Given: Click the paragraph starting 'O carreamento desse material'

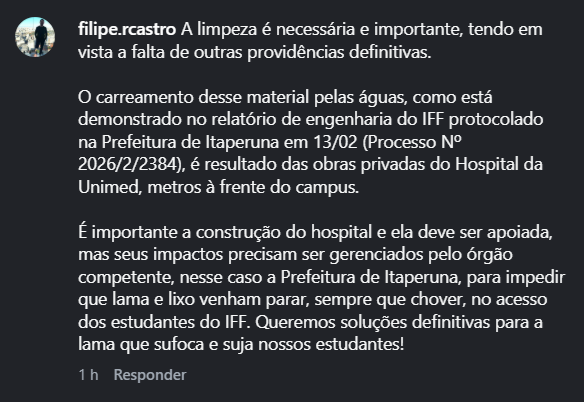Looking at the screenshot, I should [x=310, y=142].
